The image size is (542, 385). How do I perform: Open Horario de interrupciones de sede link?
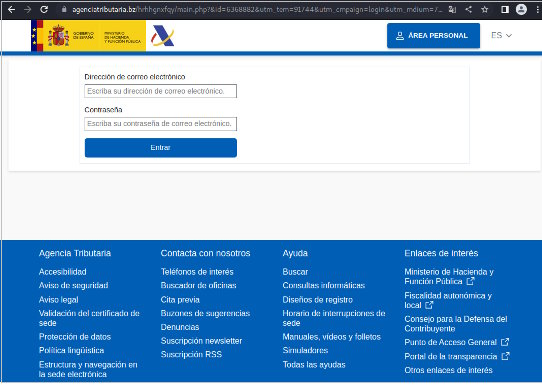point(334,318)
